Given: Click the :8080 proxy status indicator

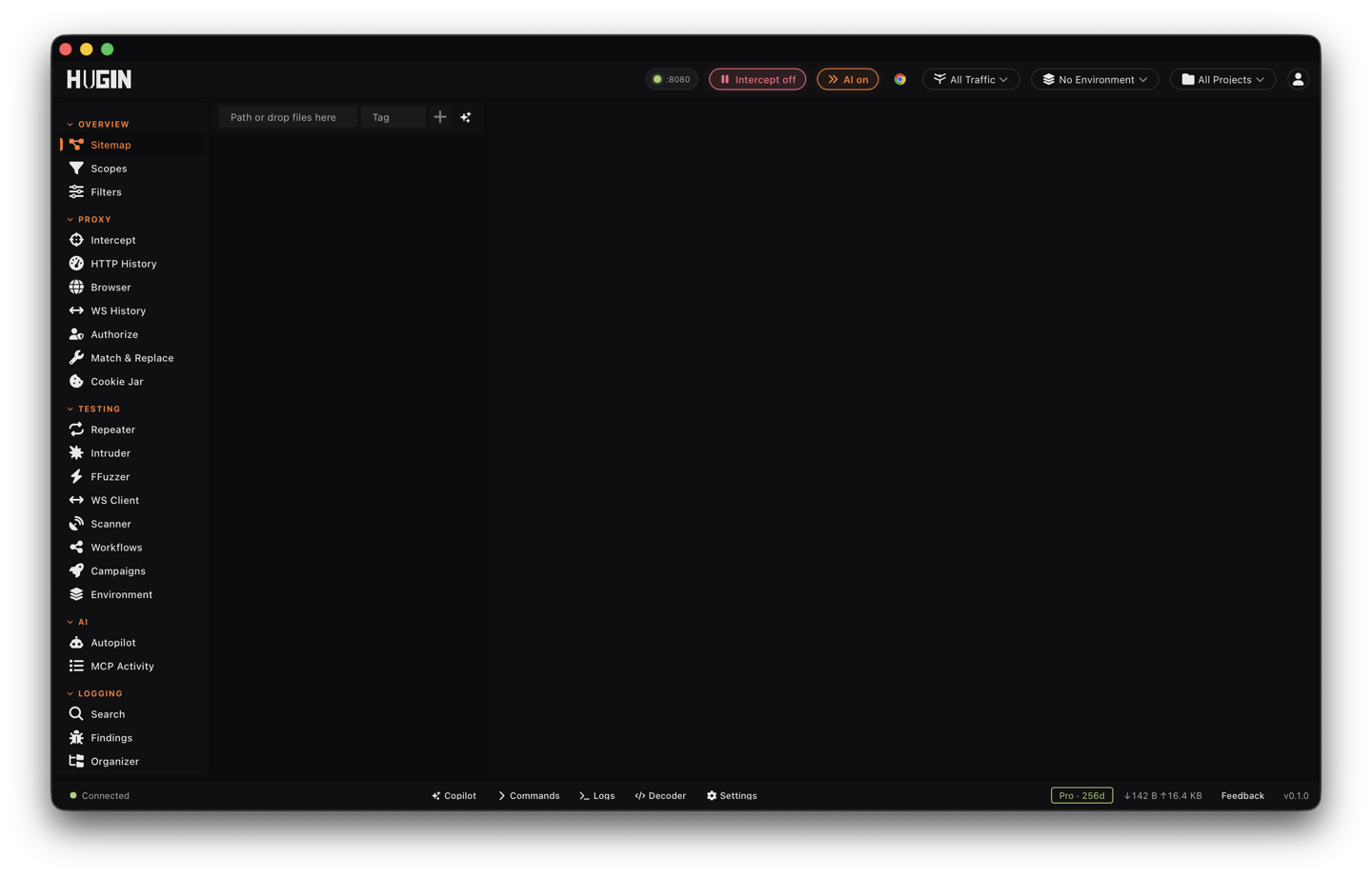Looking at the screenshot, I should coord(672,80).
